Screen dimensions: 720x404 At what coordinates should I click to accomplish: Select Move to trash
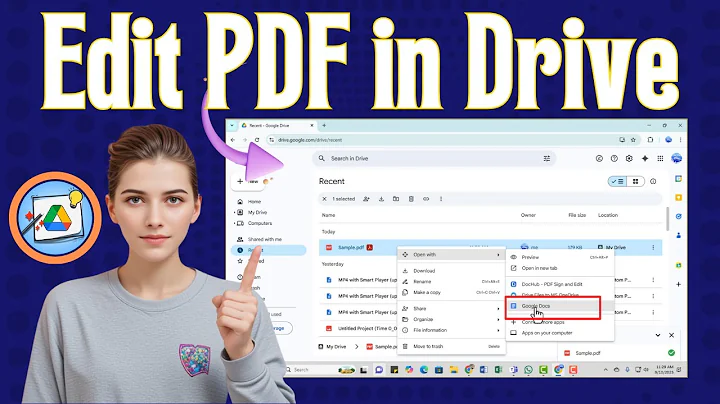tap(451, 346)
